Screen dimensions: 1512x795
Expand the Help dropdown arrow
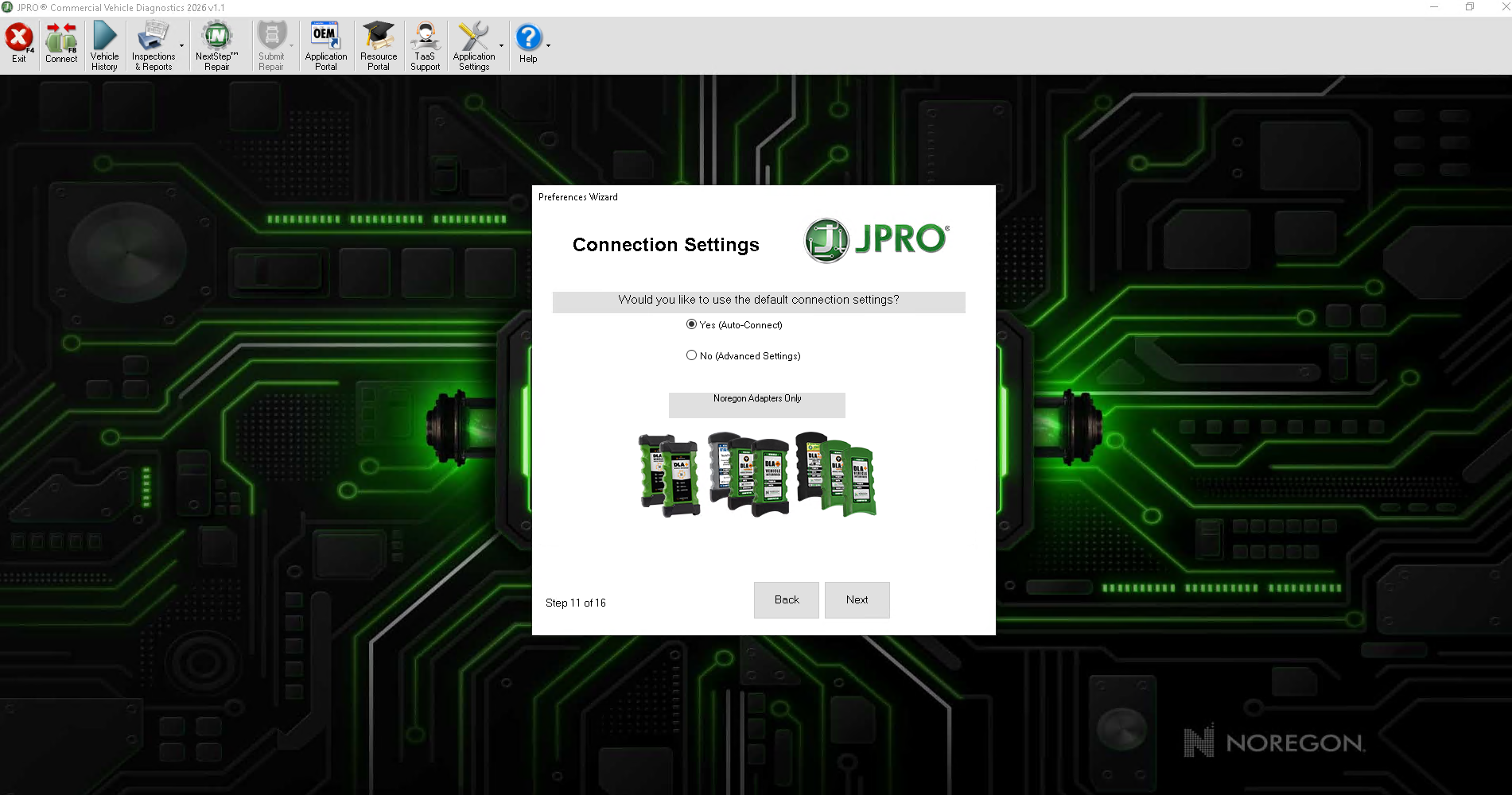coord(548,46)
